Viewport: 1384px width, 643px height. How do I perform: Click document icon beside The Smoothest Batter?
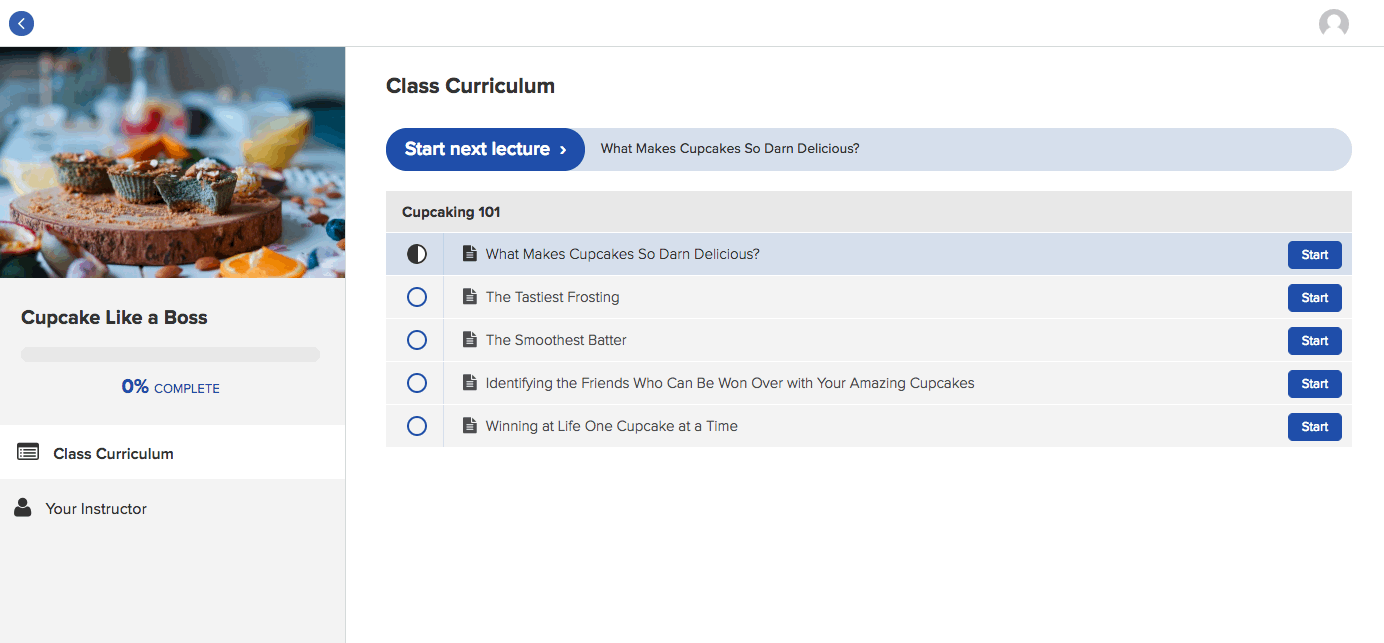pos(469,340)
